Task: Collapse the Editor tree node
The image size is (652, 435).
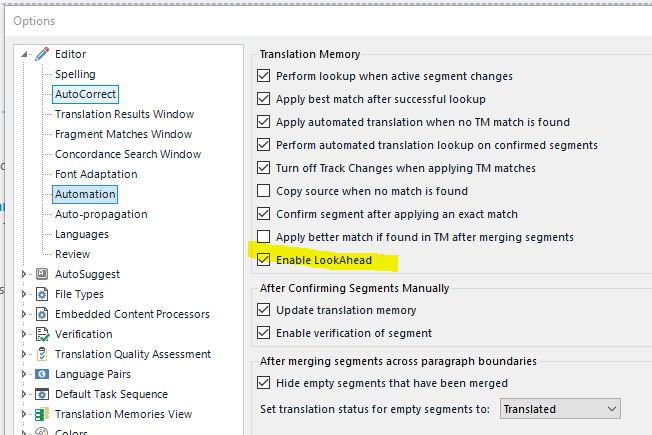Action: tap(26, 54)
